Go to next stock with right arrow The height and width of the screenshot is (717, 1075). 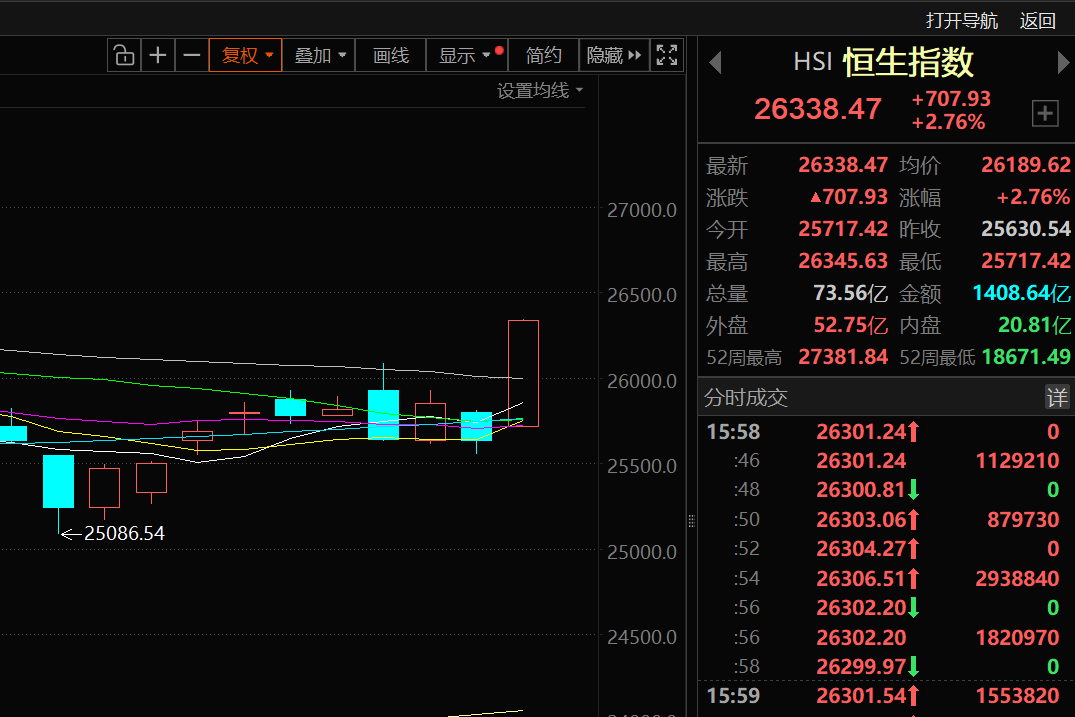pos(1062,63)
